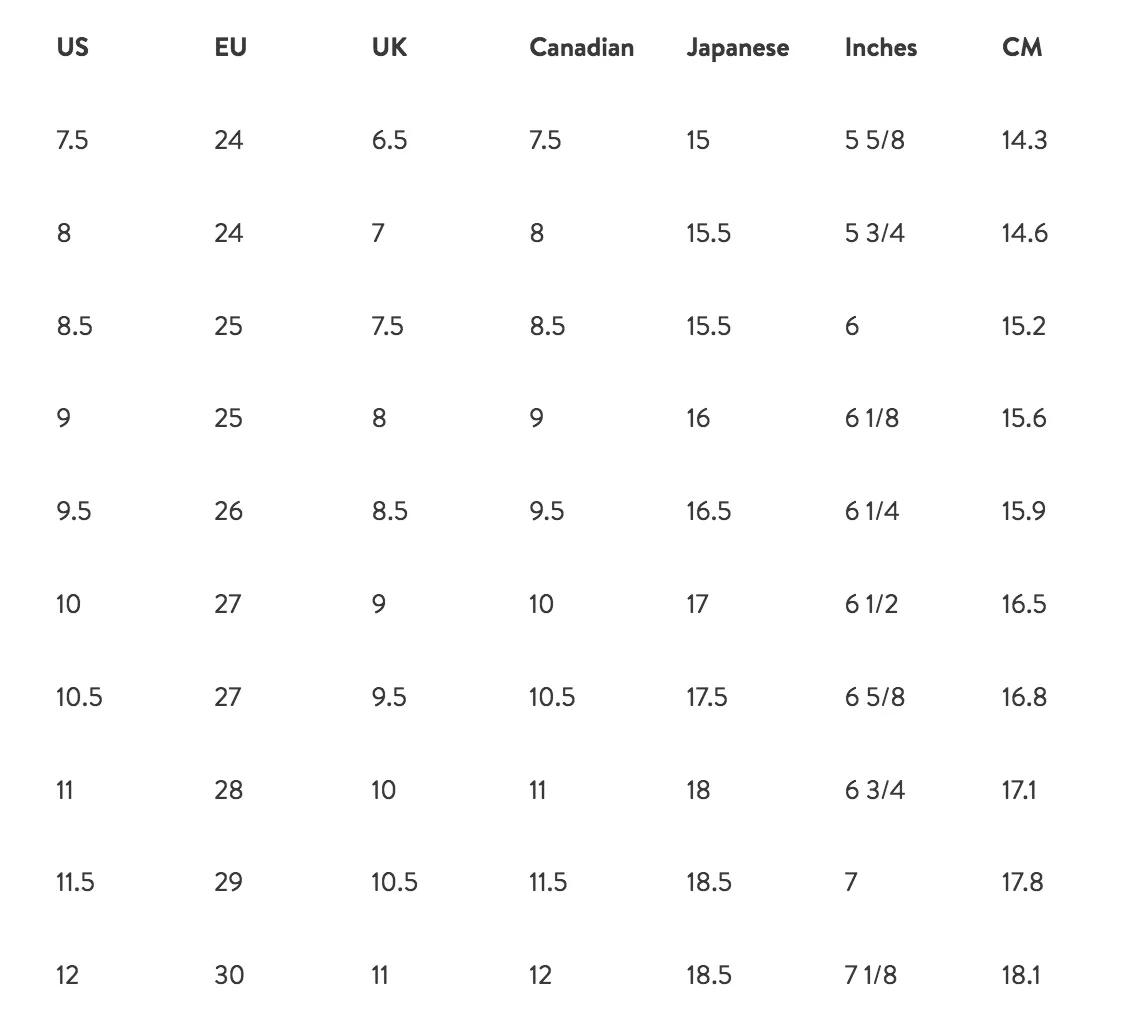The height and width of the screenshot is (1030, 1142).
Task: Click the UK column header
Action: coord(389,47)
